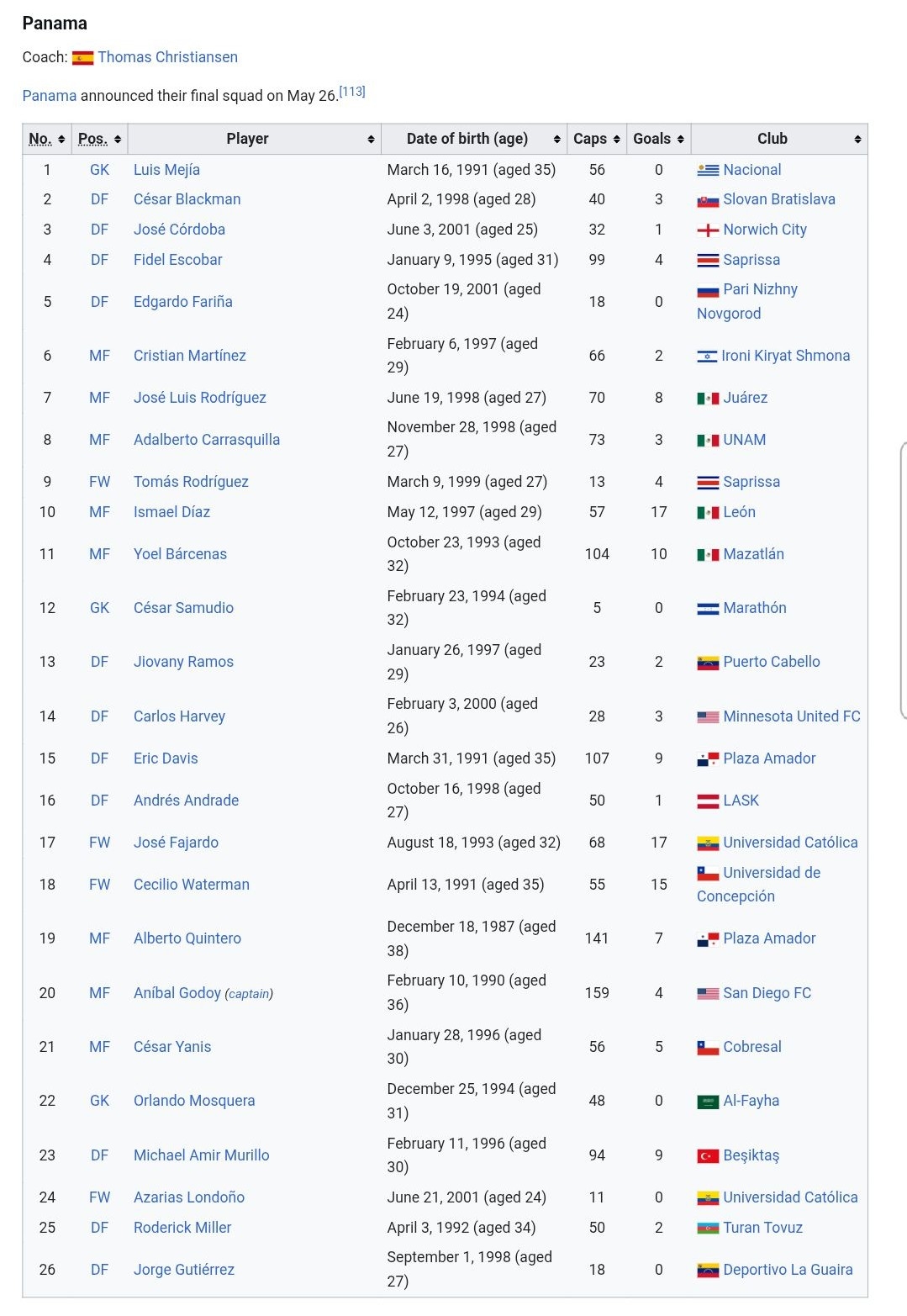Sort the table by Goals

[x=659, y=139]
